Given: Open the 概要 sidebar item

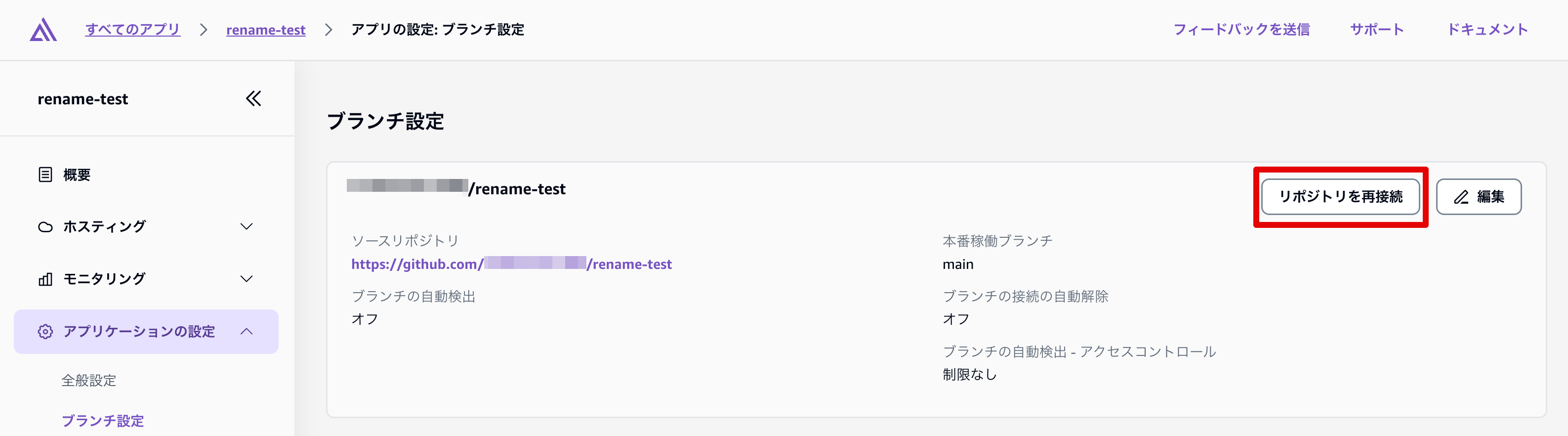Looking at the screenshot, I should coord(77,175).
